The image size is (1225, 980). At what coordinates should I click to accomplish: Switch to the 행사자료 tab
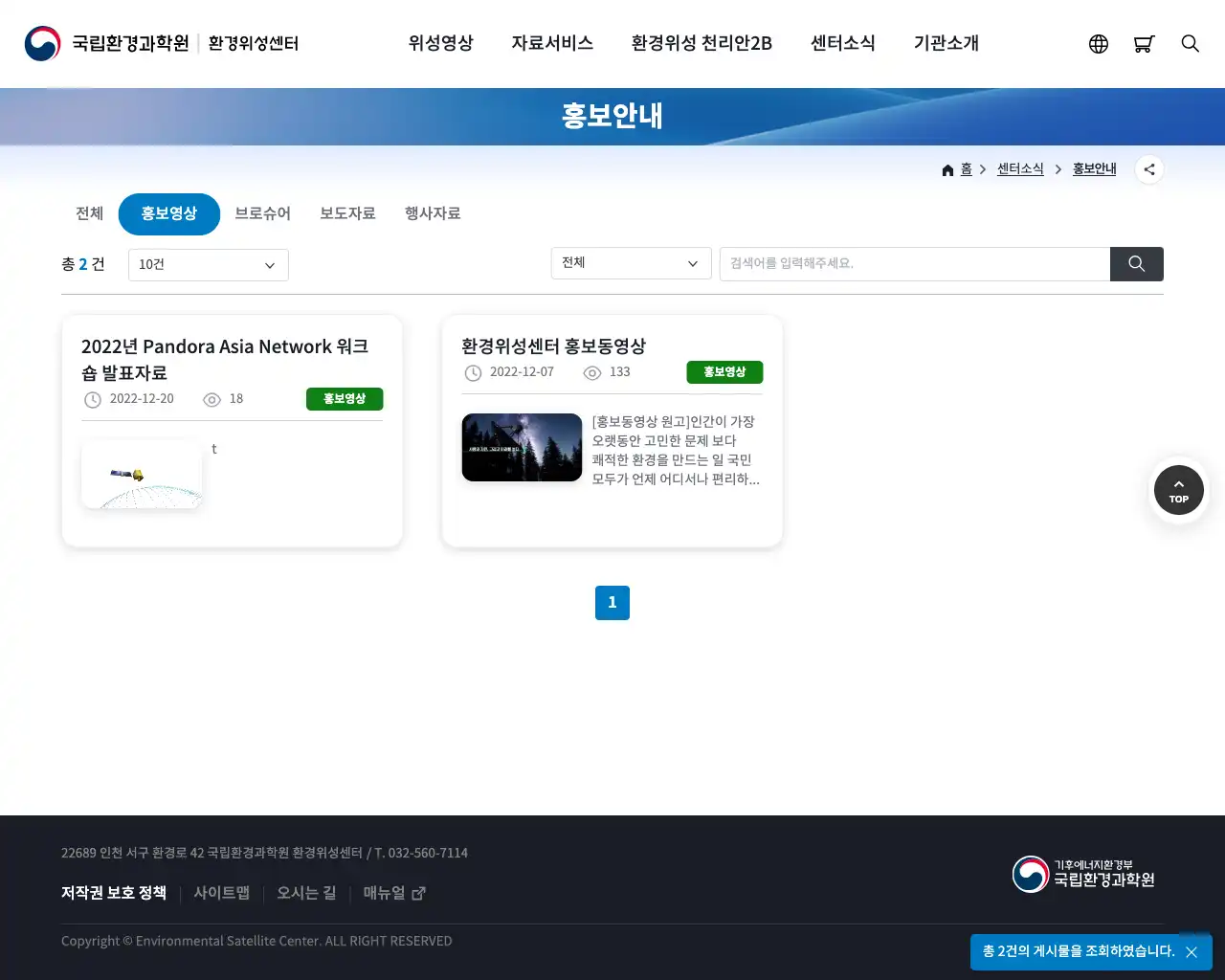click(x=433, y=213)
